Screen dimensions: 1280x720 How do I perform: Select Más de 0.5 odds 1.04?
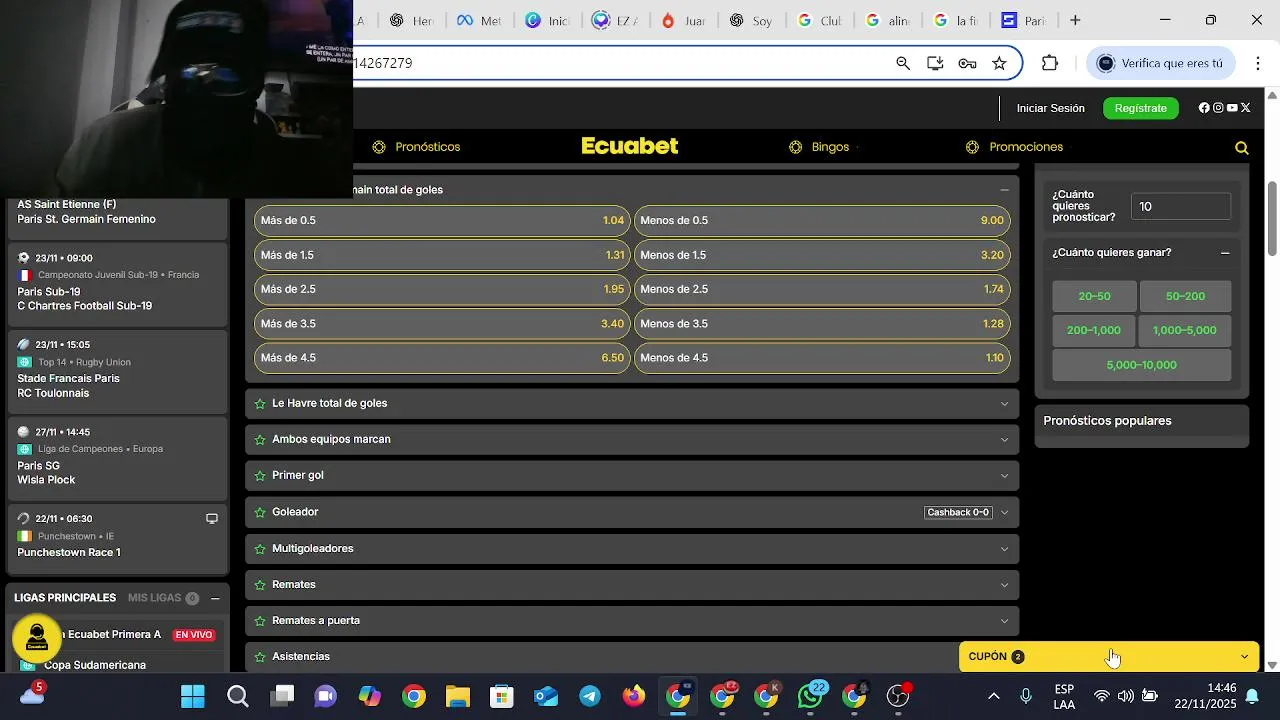[442, 220]
